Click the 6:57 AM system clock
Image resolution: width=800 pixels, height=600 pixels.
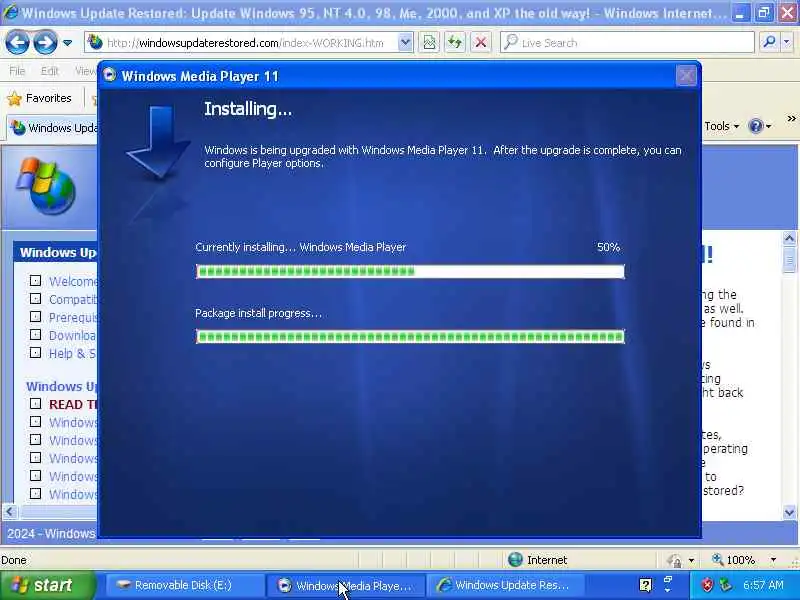pyautogui.click(x=763, y=585)
